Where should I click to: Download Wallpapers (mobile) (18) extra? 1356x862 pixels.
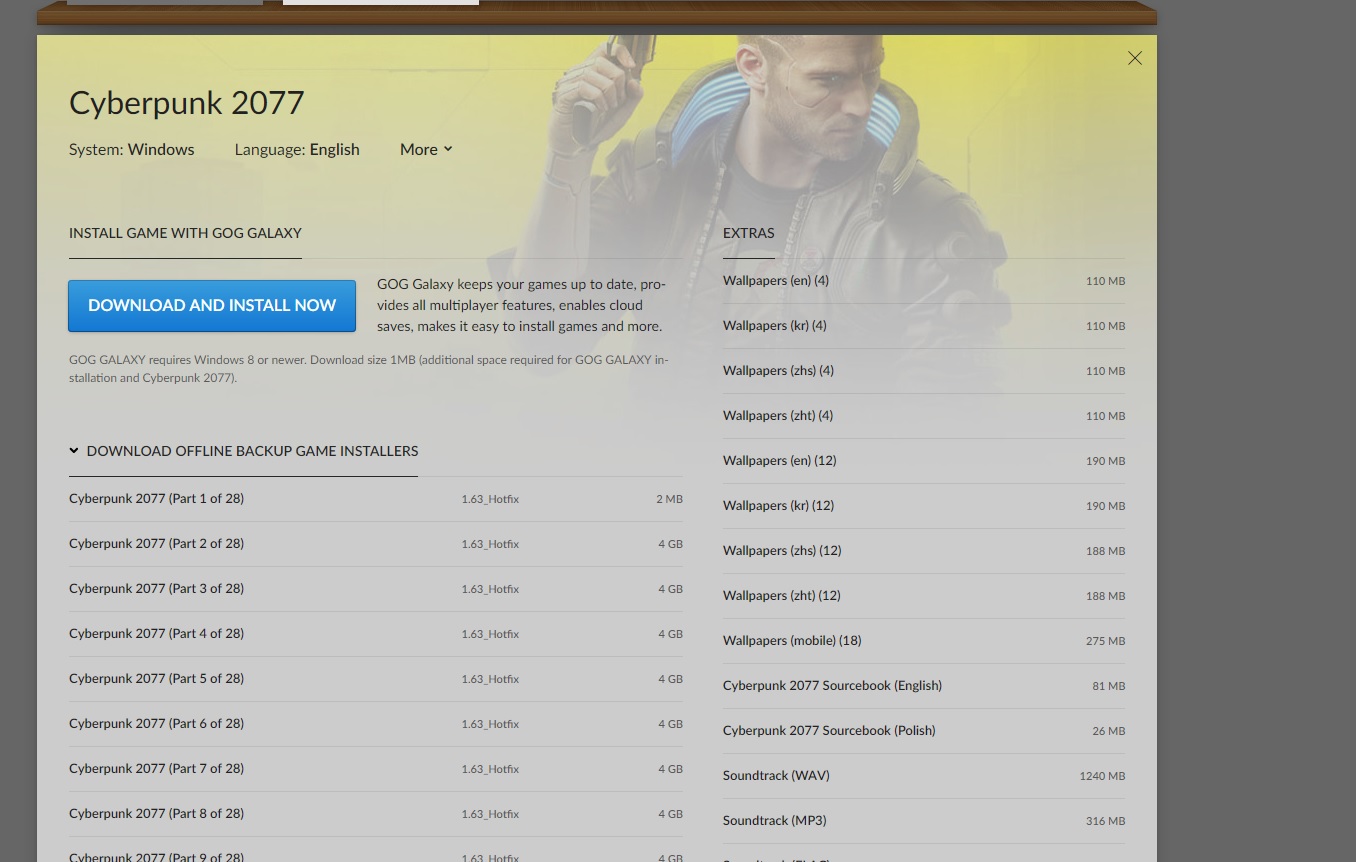point(924,641)
